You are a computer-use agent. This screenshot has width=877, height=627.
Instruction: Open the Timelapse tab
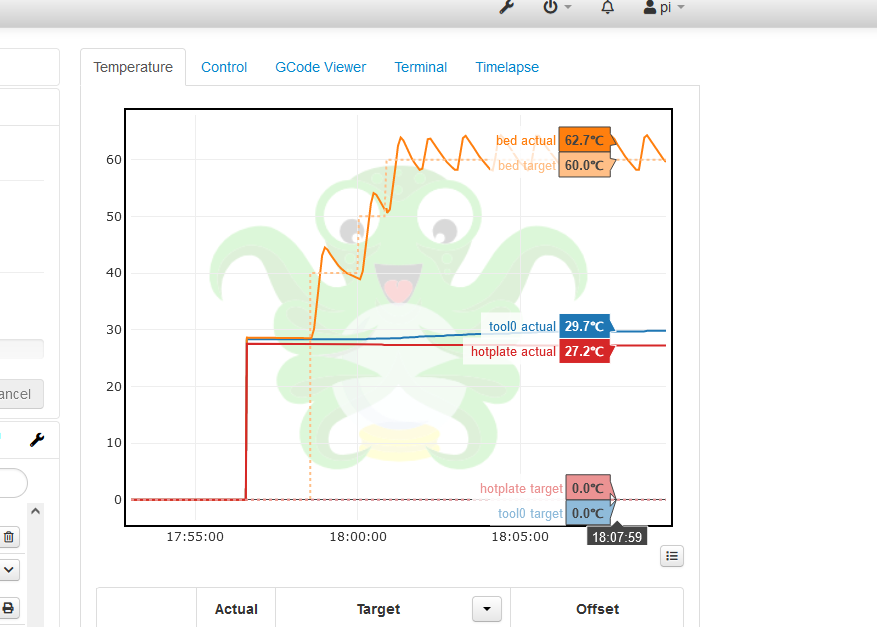507,67
